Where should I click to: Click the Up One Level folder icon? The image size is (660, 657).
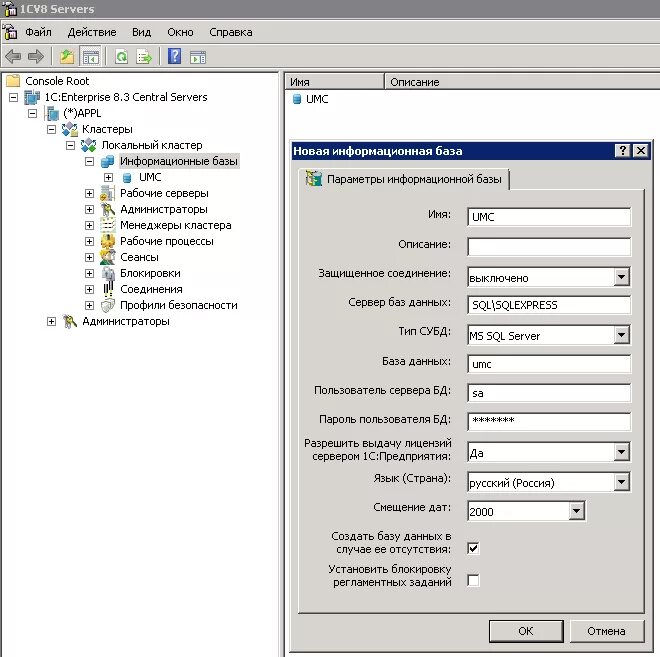(x=67, y=56)
